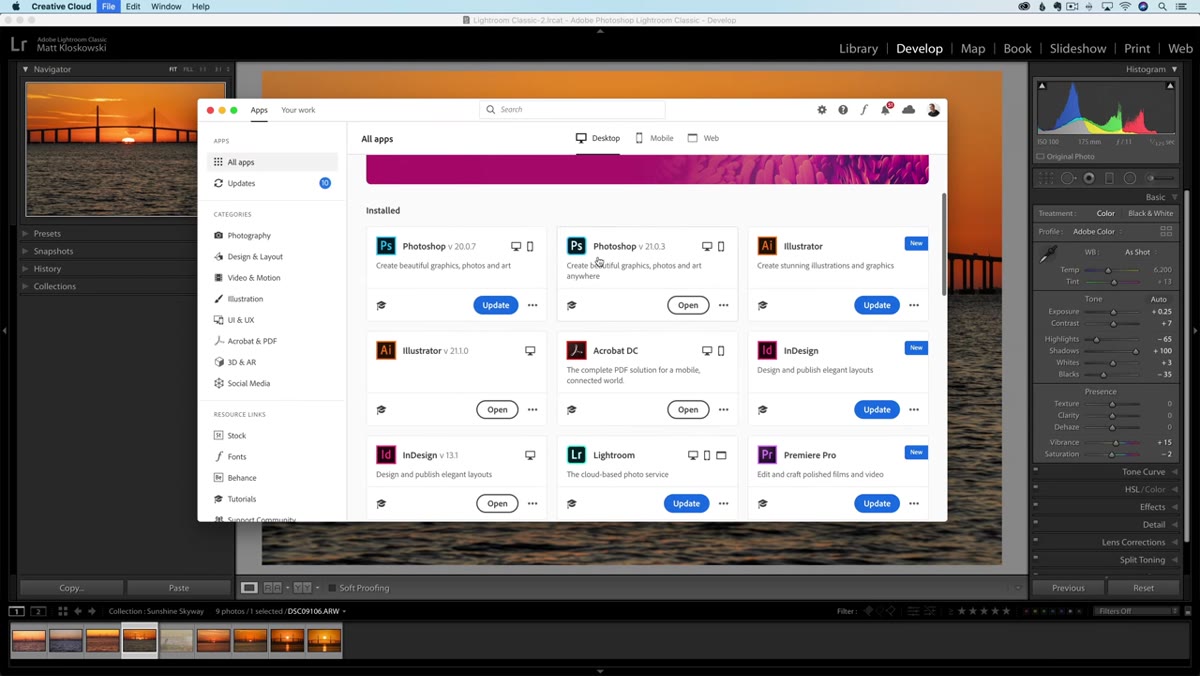The width and height of the screenshot is (1200, 676).
Task: Adjust the Vibrance slider
Action: [1114, 442]
